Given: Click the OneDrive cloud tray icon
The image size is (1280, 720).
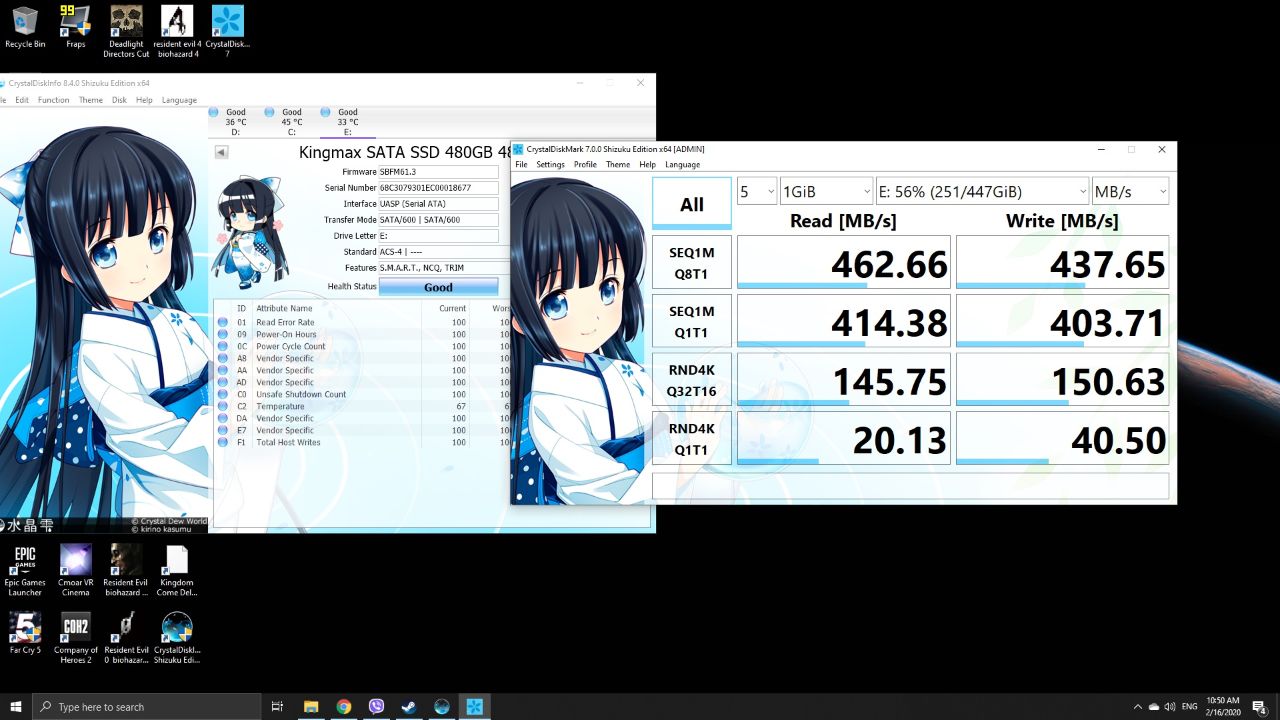Looking at the screenshot, I should pos(1153,706).
